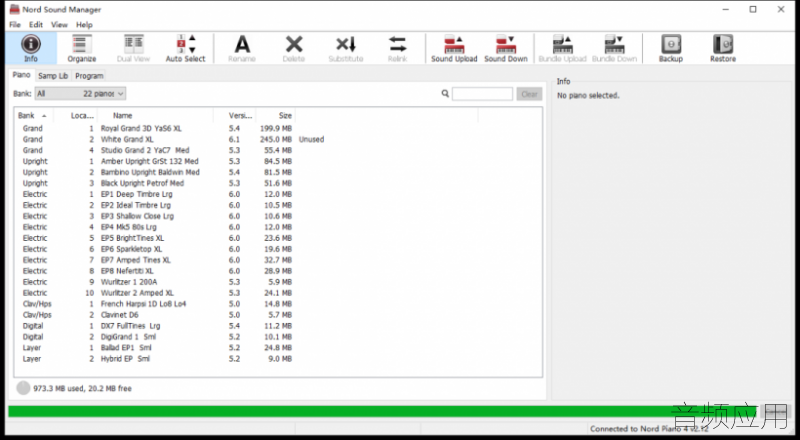
Task: Click into the search input field
Action: 482,94
